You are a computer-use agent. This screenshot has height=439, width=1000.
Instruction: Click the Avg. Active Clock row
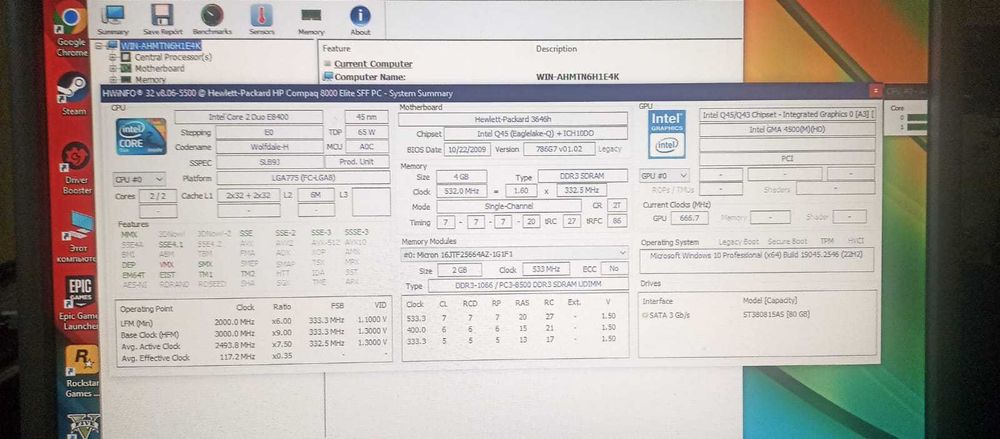[x=253, y=345]
